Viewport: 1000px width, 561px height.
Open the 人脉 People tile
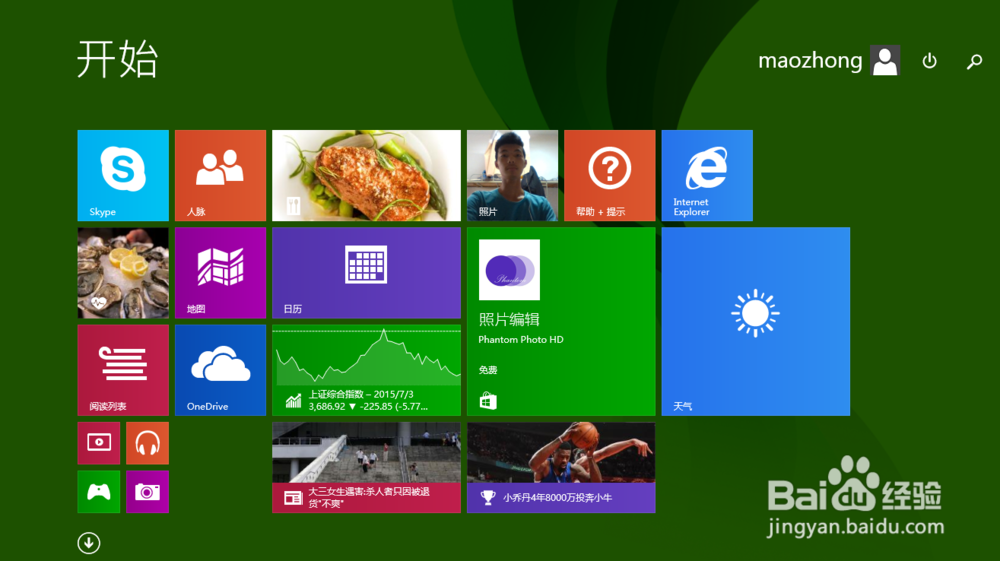[221, 175]
